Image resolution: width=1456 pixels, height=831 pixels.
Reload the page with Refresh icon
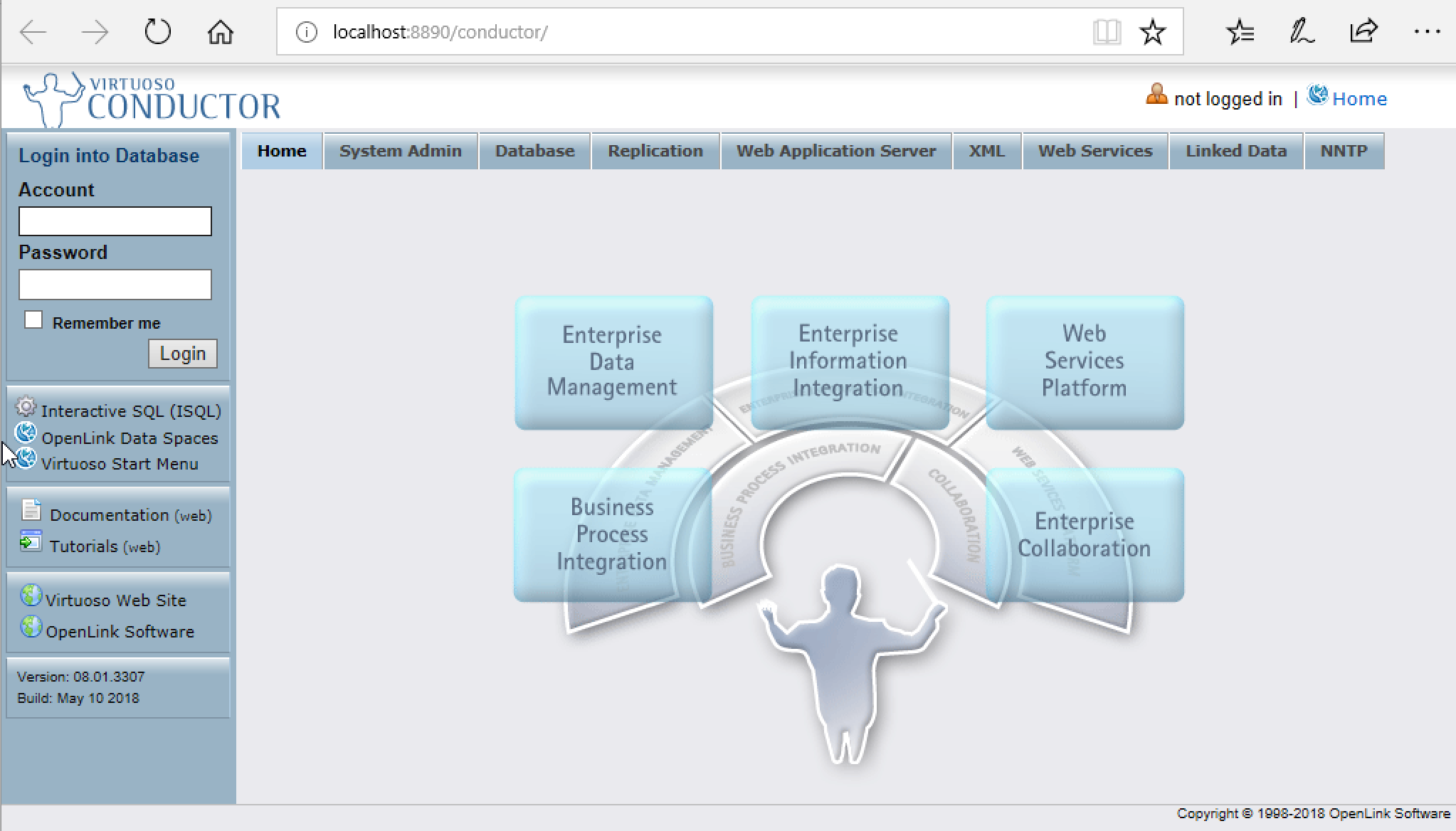tap(157, 32)
